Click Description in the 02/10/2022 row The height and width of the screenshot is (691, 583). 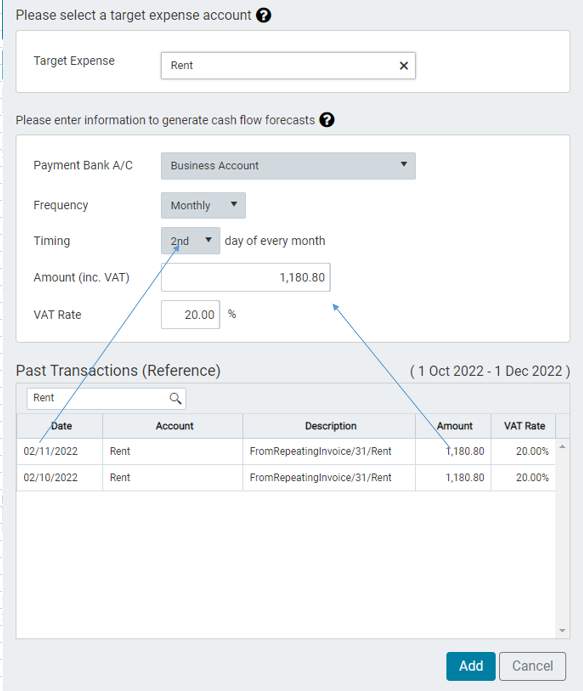pyautogui.click(x=329, y=478)
